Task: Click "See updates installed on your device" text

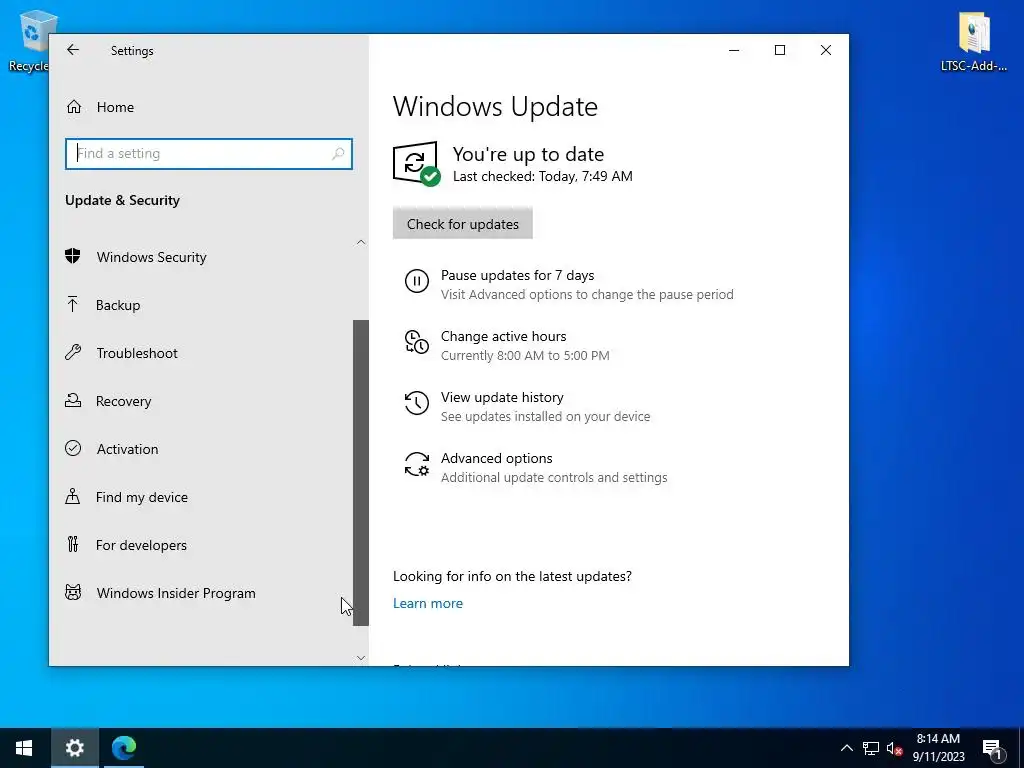Action: point(545,417)
